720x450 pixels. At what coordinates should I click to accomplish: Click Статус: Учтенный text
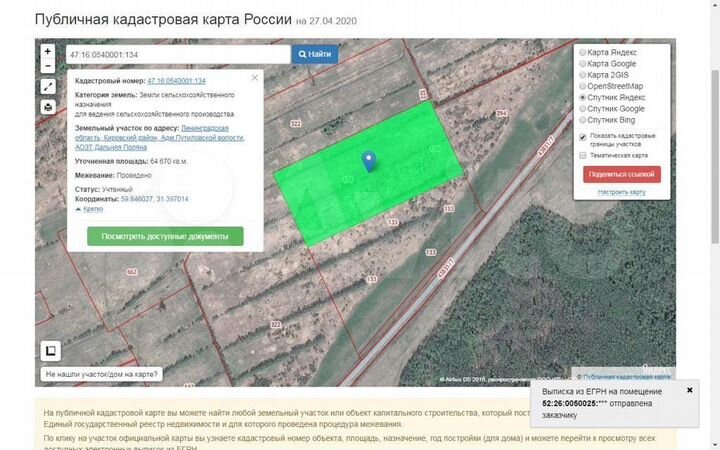tap(104, 189)
